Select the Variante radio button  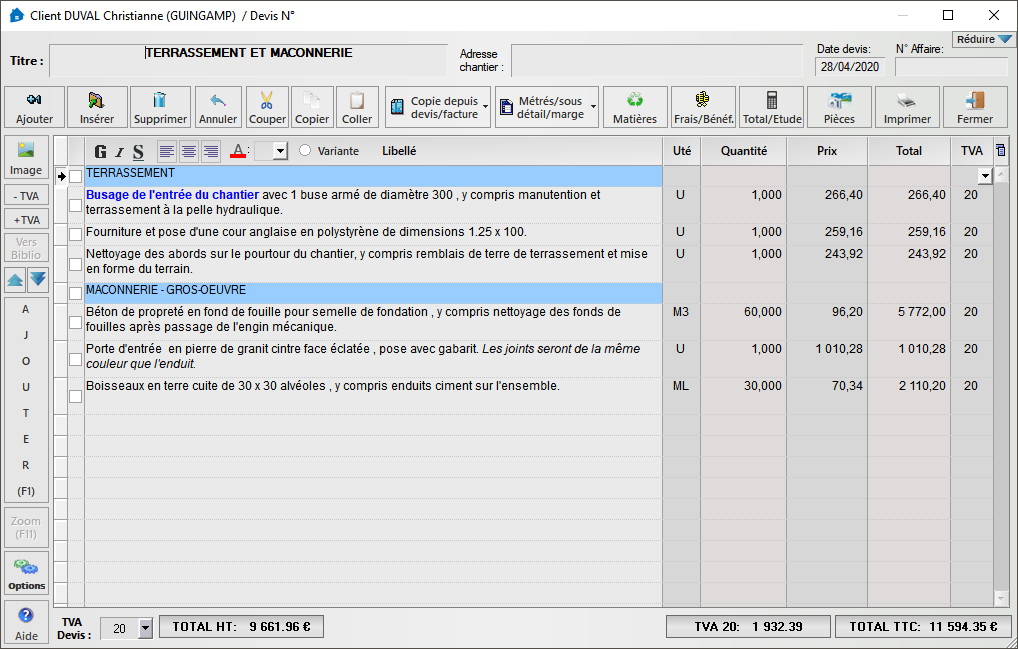(x=304, y=151)
